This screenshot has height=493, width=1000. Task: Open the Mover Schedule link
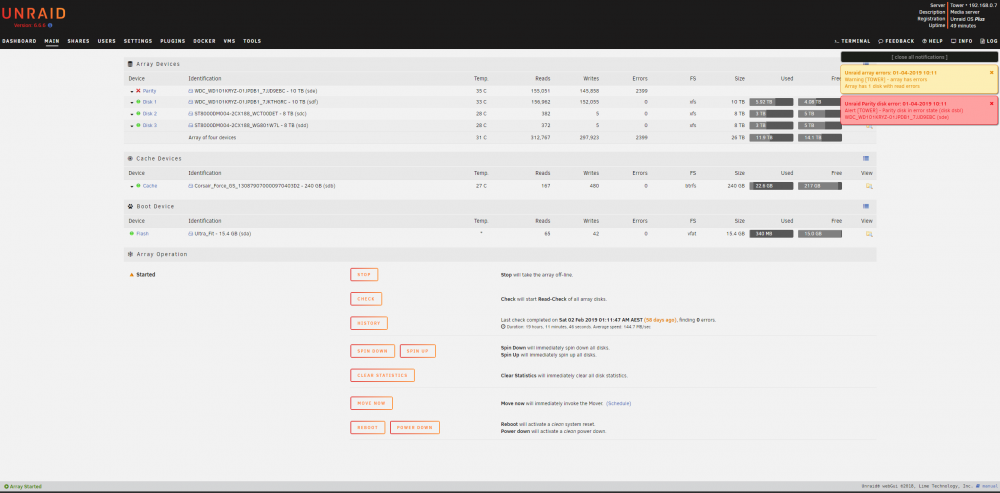click(x=619, y=403)
